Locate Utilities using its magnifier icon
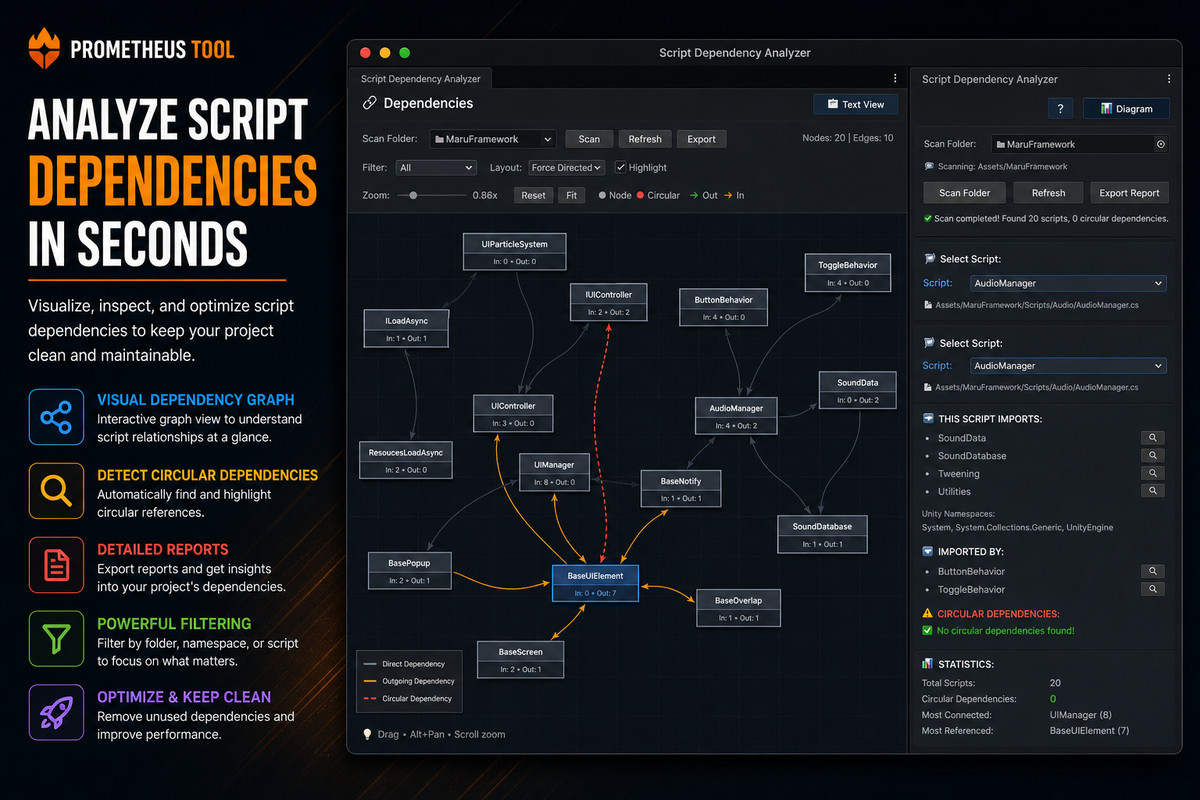 1153,491
